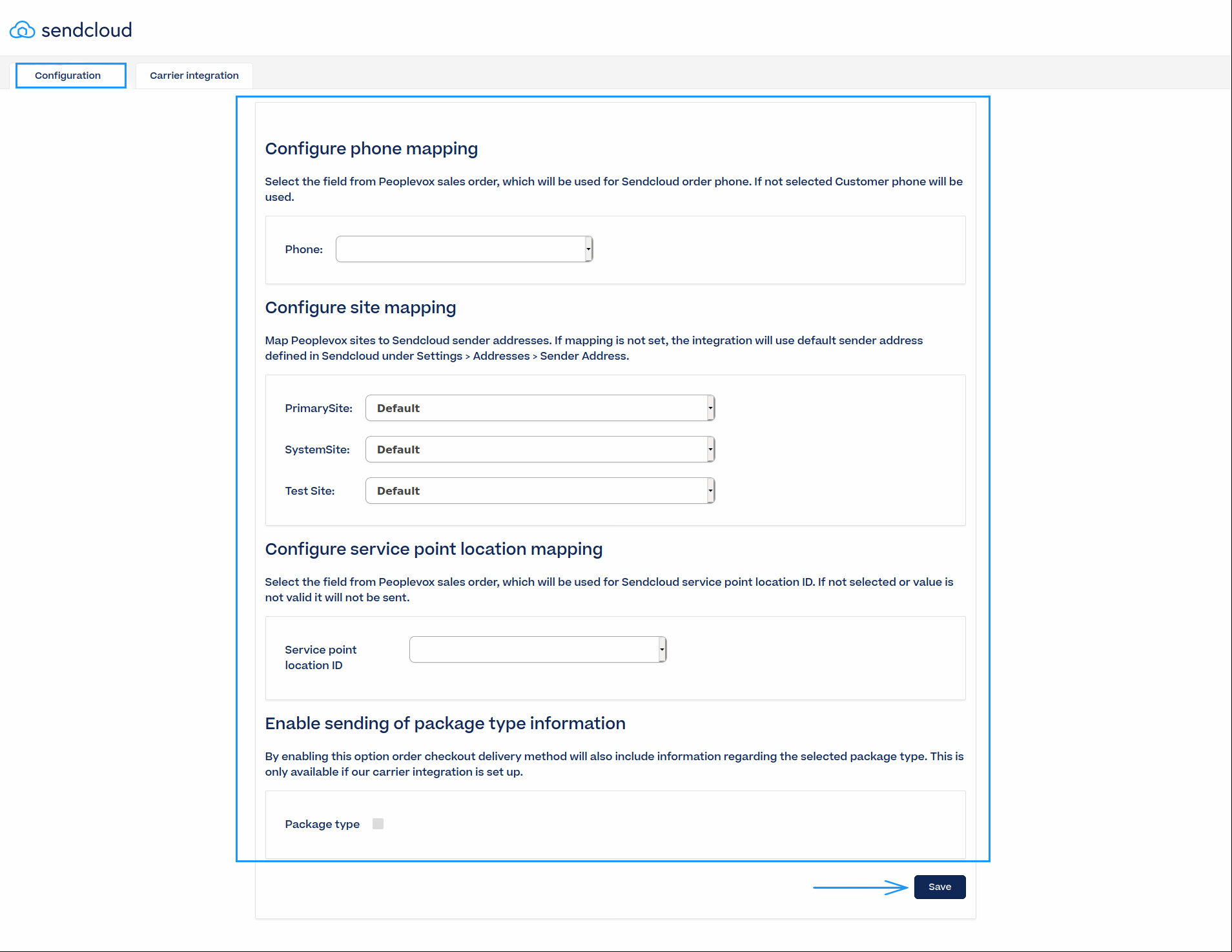This screenshot has width=1232, height=952.
Task: Click the site mapping description paragraph
Action: (594, 348)
